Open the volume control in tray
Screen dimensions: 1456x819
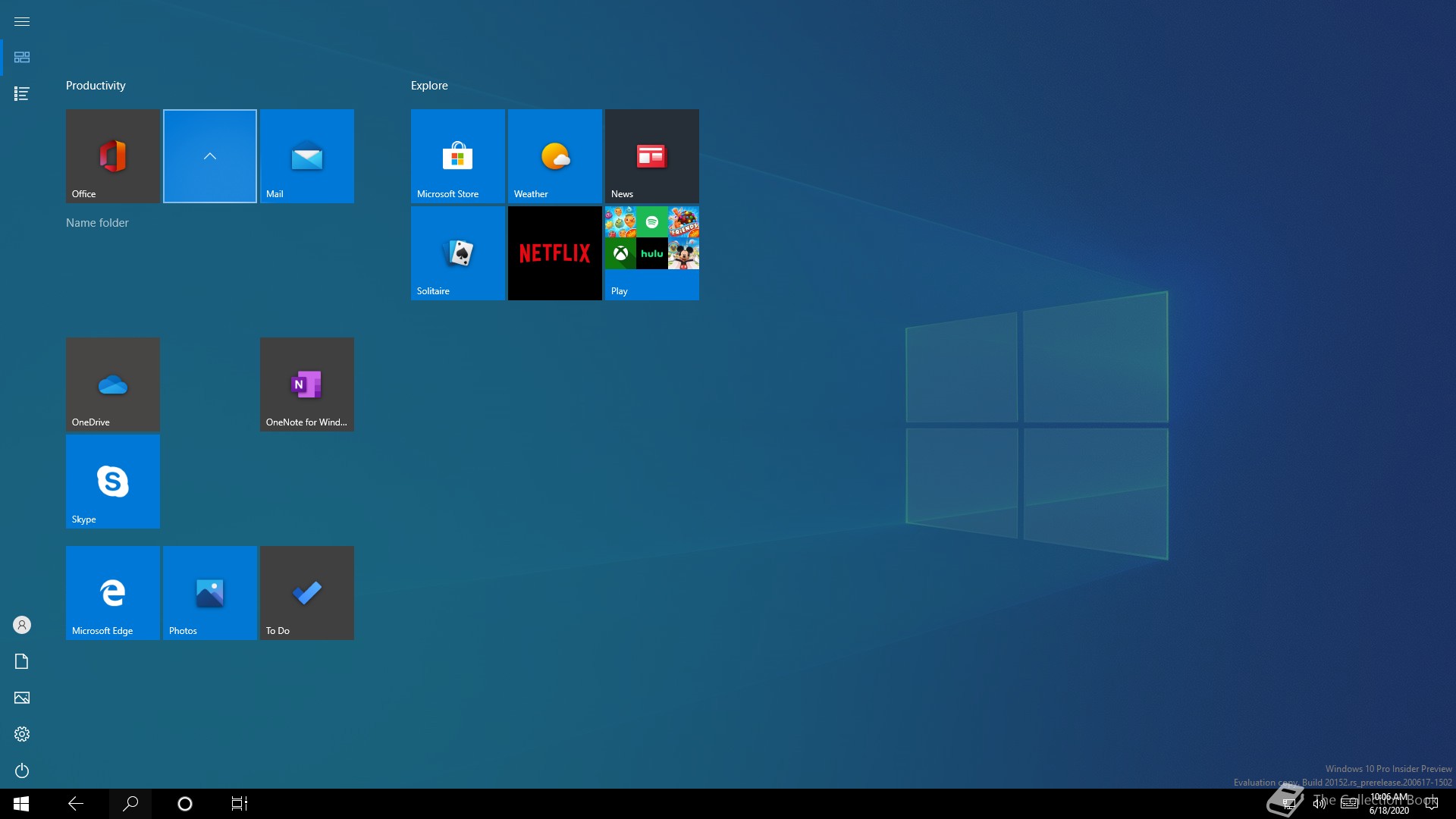click(1319, 804)
